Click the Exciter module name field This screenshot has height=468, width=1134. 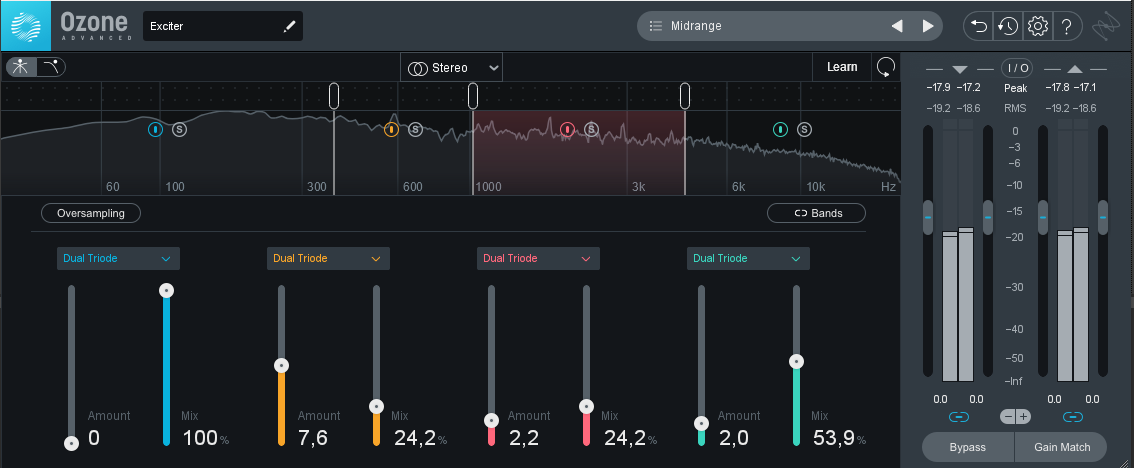pyautogui.click(x=210, y=27)
